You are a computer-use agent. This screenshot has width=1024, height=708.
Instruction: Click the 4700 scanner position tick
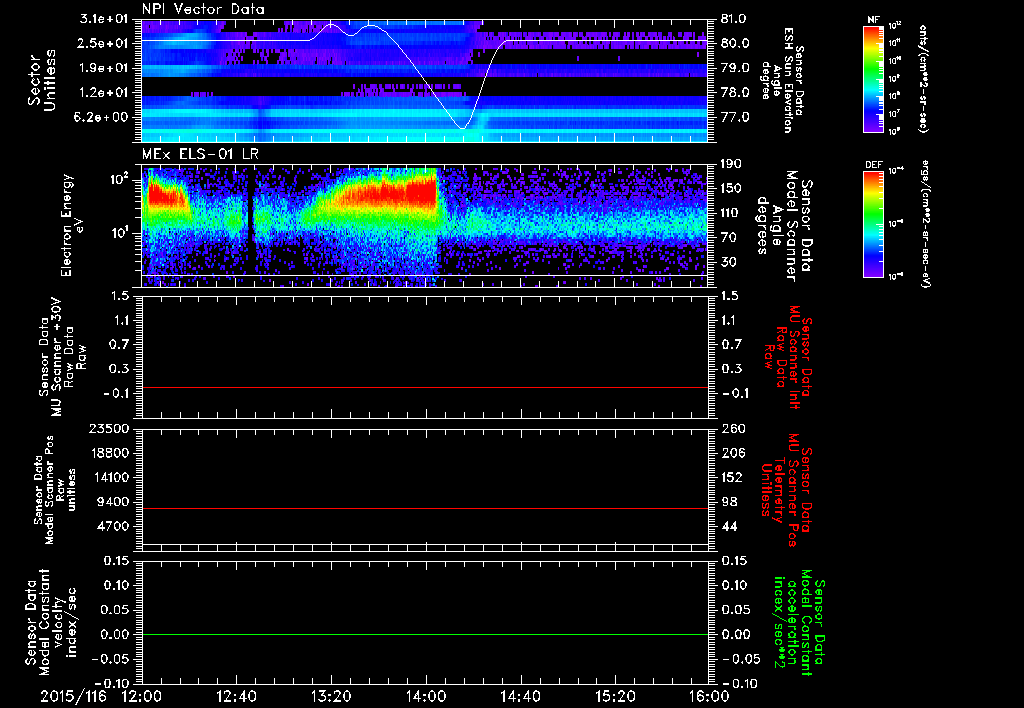[x=115, y=526]
